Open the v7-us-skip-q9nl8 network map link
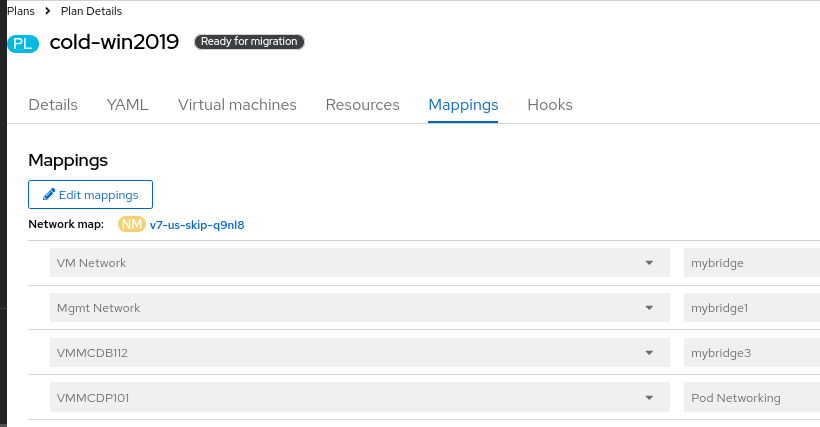Image resolution: width=820 pixels, height=427 pixels. [197, 225]
